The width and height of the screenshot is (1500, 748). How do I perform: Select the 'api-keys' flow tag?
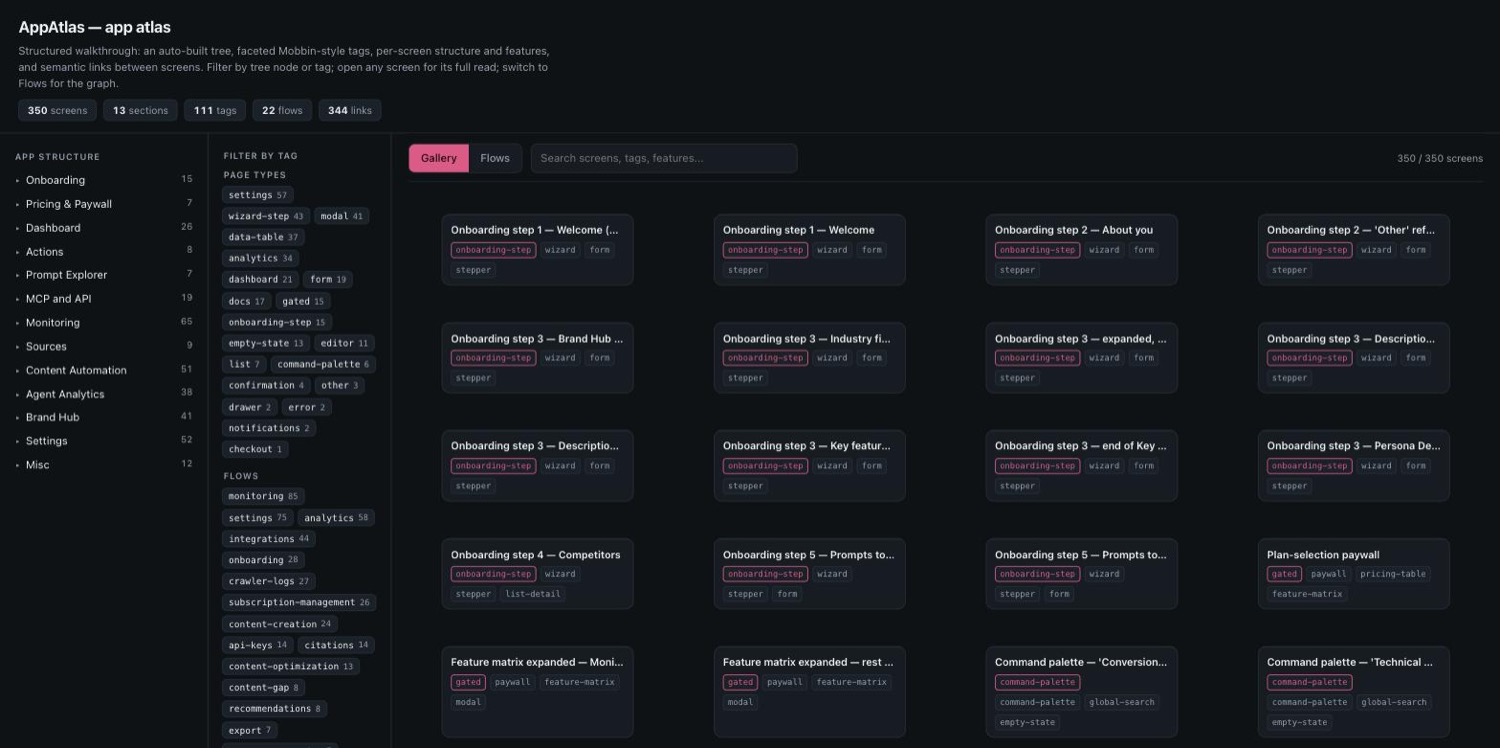[258, 645]
